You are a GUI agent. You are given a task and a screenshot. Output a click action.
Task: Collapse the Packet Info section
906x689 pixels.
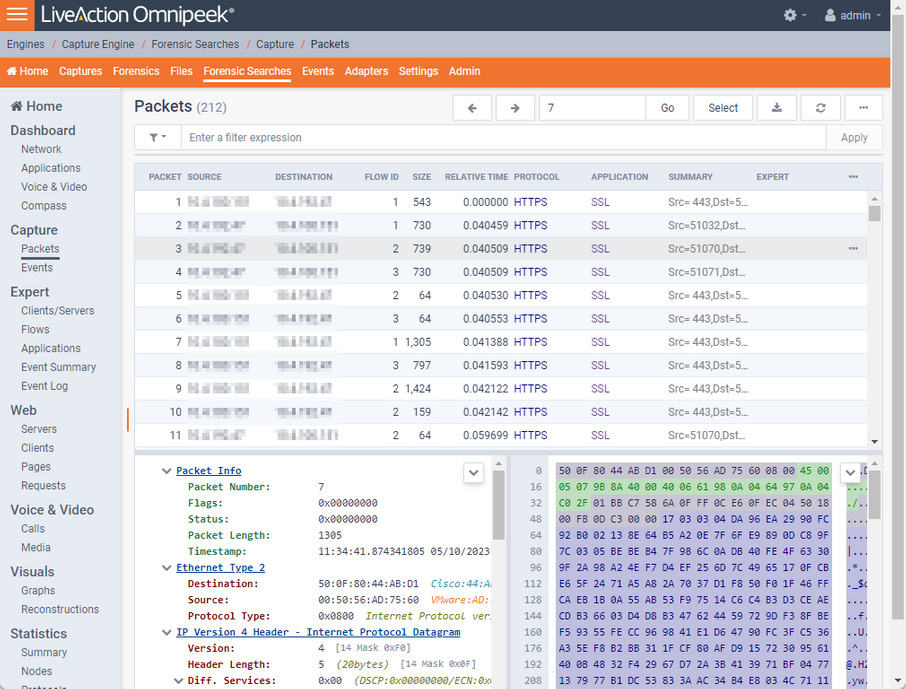pyautogui.click(x=165, y=470)
